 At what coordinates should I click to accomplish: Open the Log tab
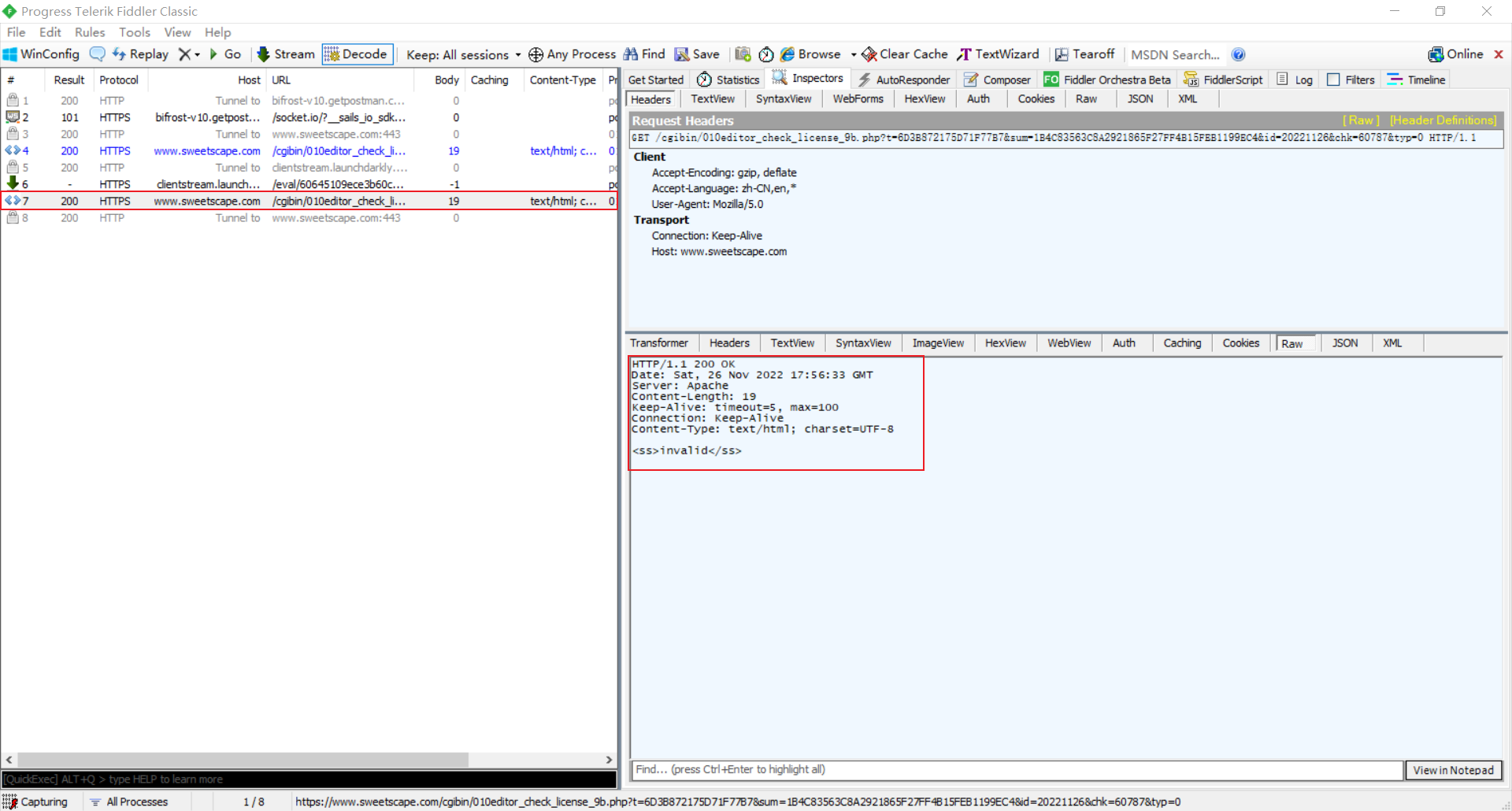1295,80
